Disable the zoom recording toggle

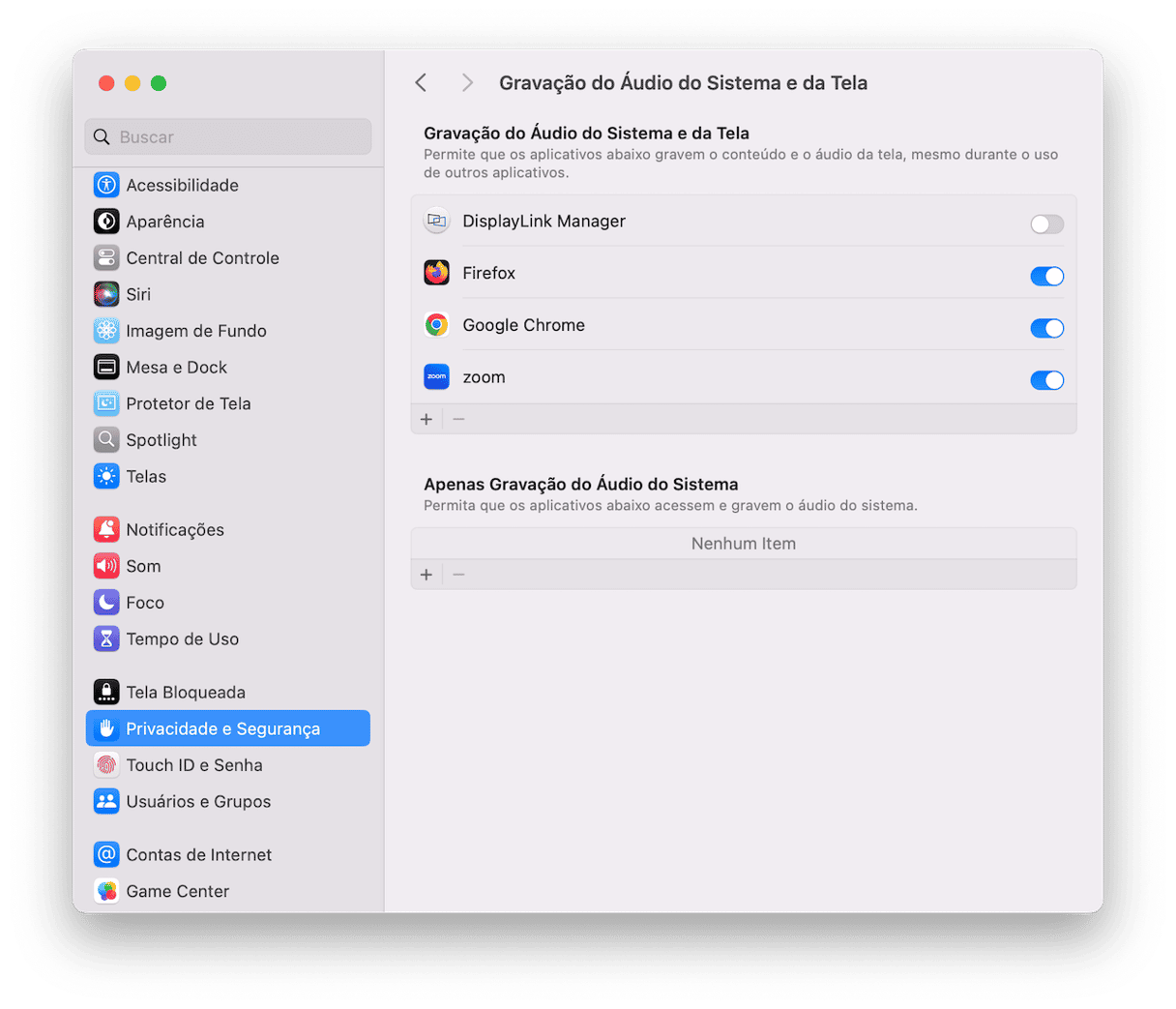1046,380
